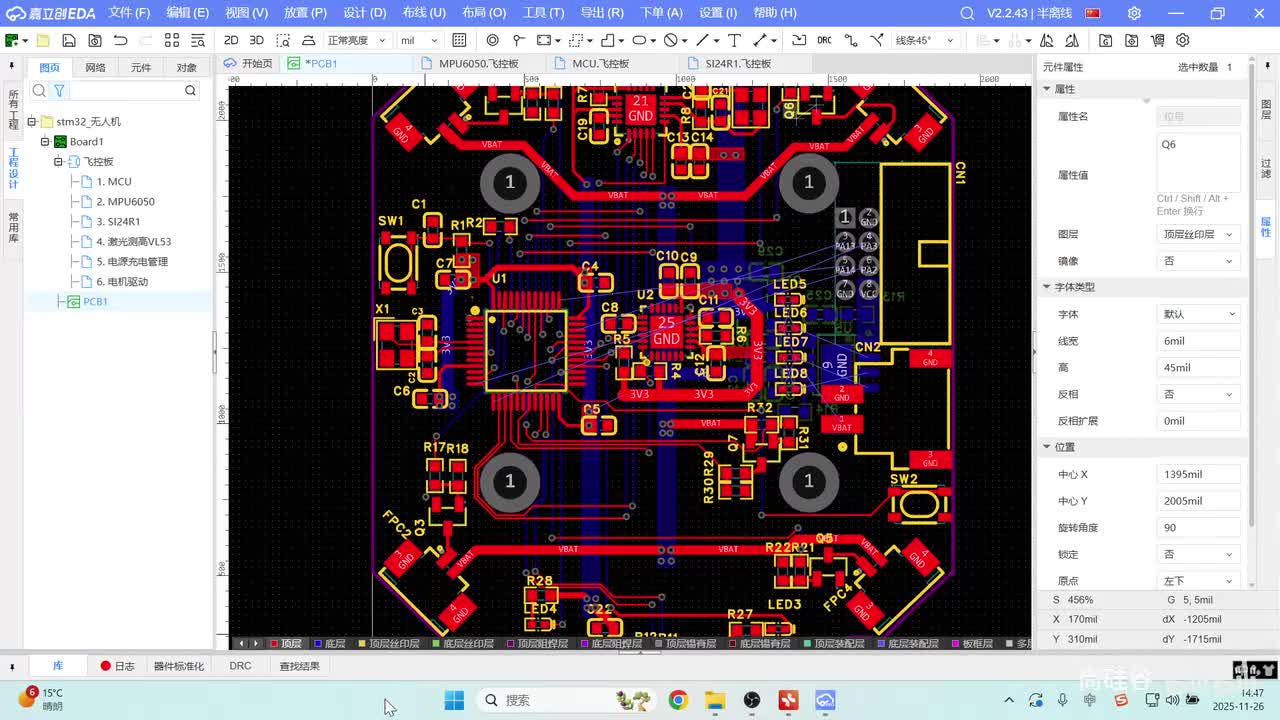Open the 文件 (F) menu
The image size is (1280, 720).
[129, 13]
